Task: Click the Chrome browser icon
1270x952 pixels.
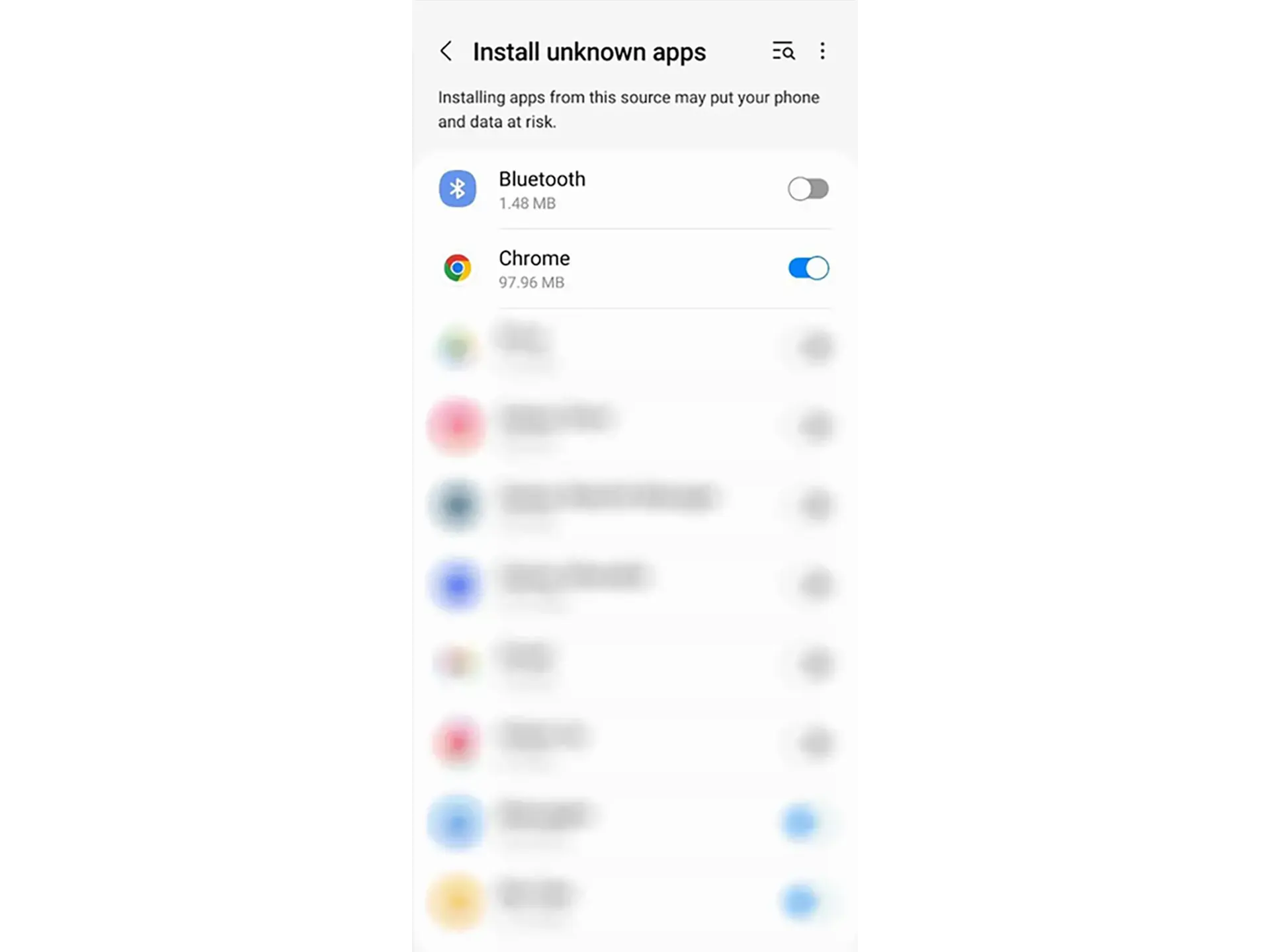Action: (x=456, y=267)
